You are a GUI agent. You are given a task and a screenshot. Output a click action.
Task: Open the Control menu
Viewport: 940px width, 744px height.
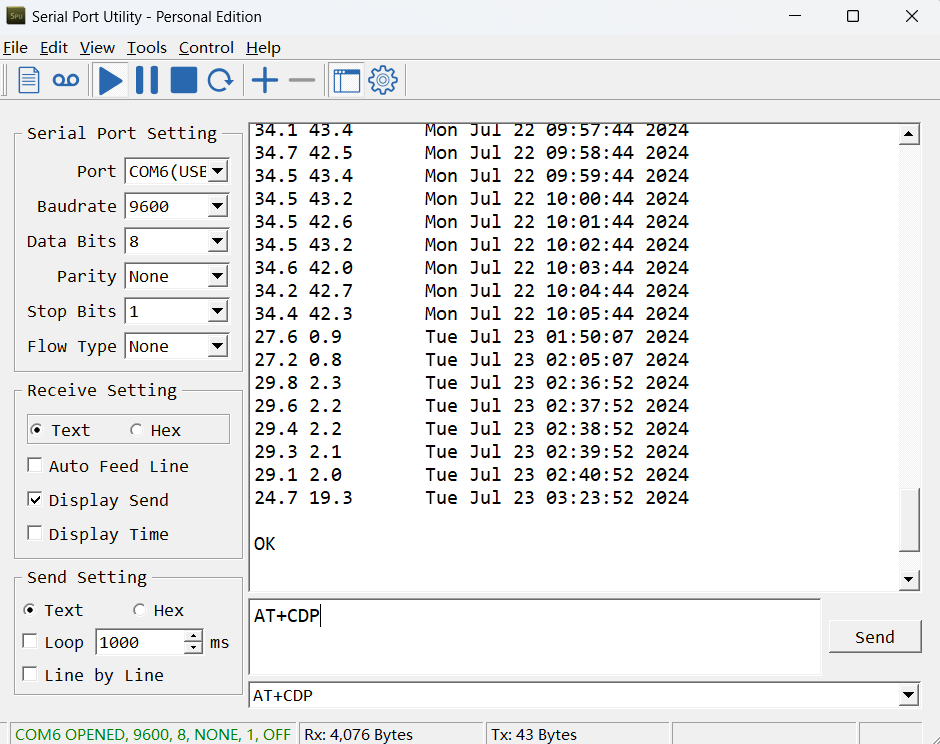(206, 48)
